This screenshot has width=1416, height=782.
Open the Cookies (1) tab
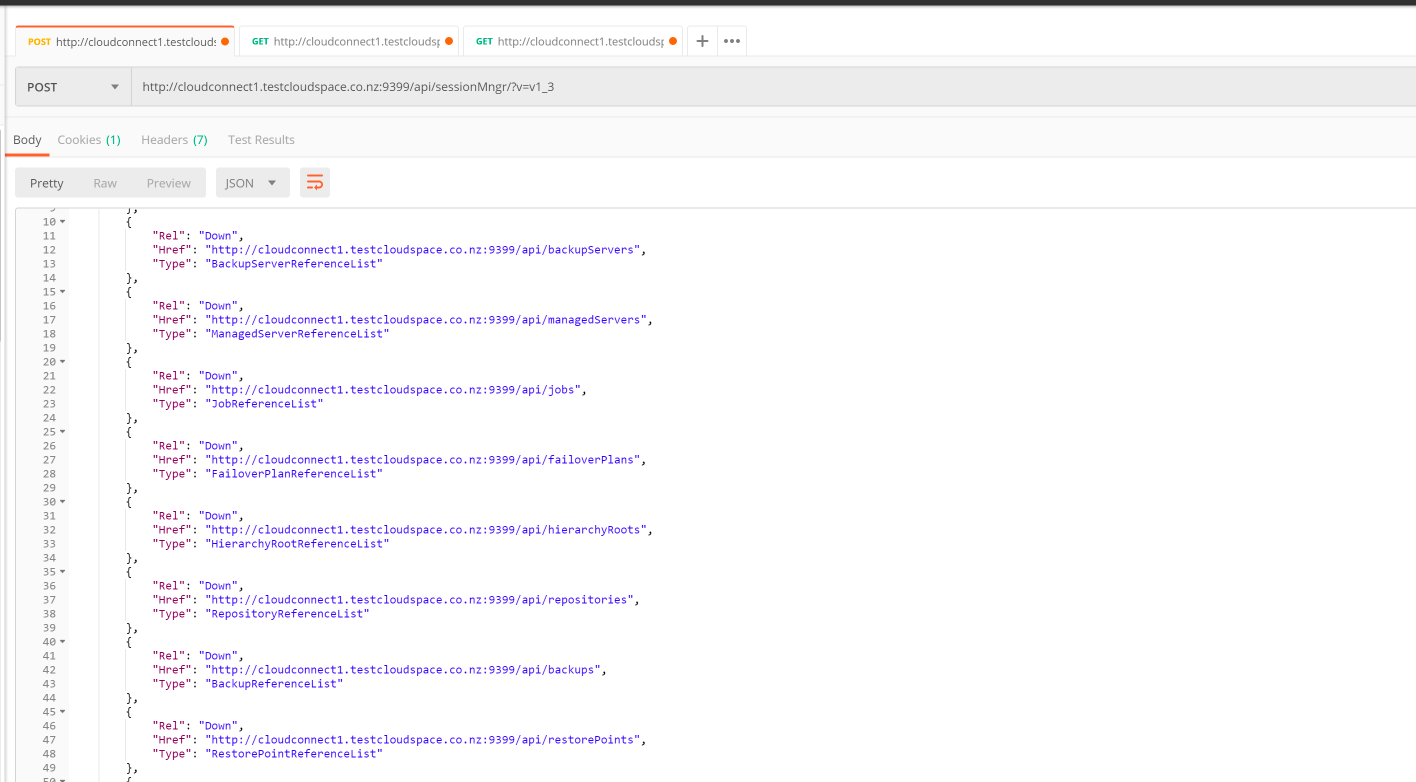[x=89, y=140]
